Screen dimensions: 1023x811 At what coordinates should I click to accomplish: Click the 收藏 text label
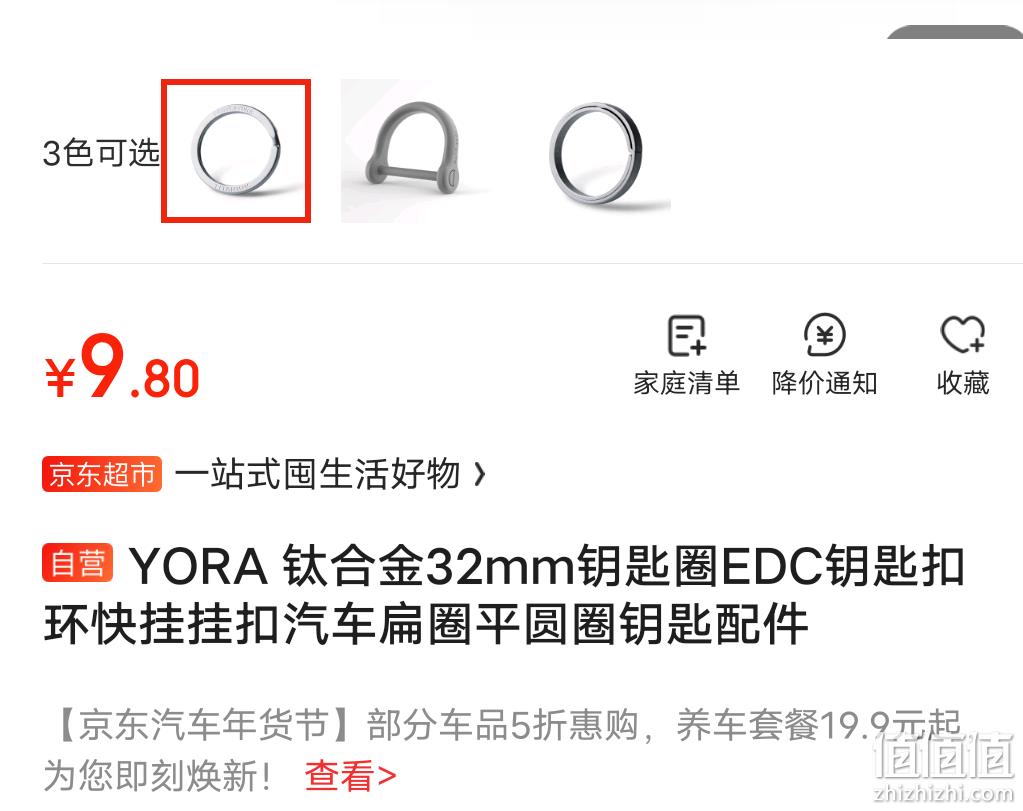click(x=963, y=383)
